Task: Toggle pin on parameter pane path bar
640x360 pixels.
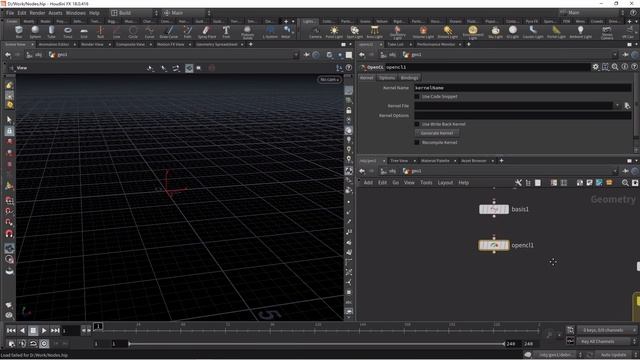Action: click(x=626, y=55)
